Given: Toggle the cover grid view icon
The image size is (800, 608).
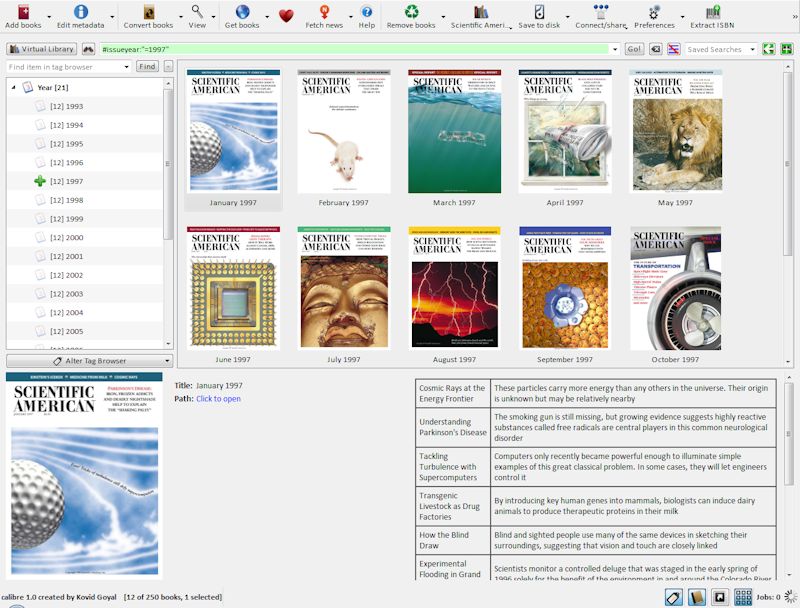Looking at the screenshot, I should pyautogui.click(x=743, y=597).
